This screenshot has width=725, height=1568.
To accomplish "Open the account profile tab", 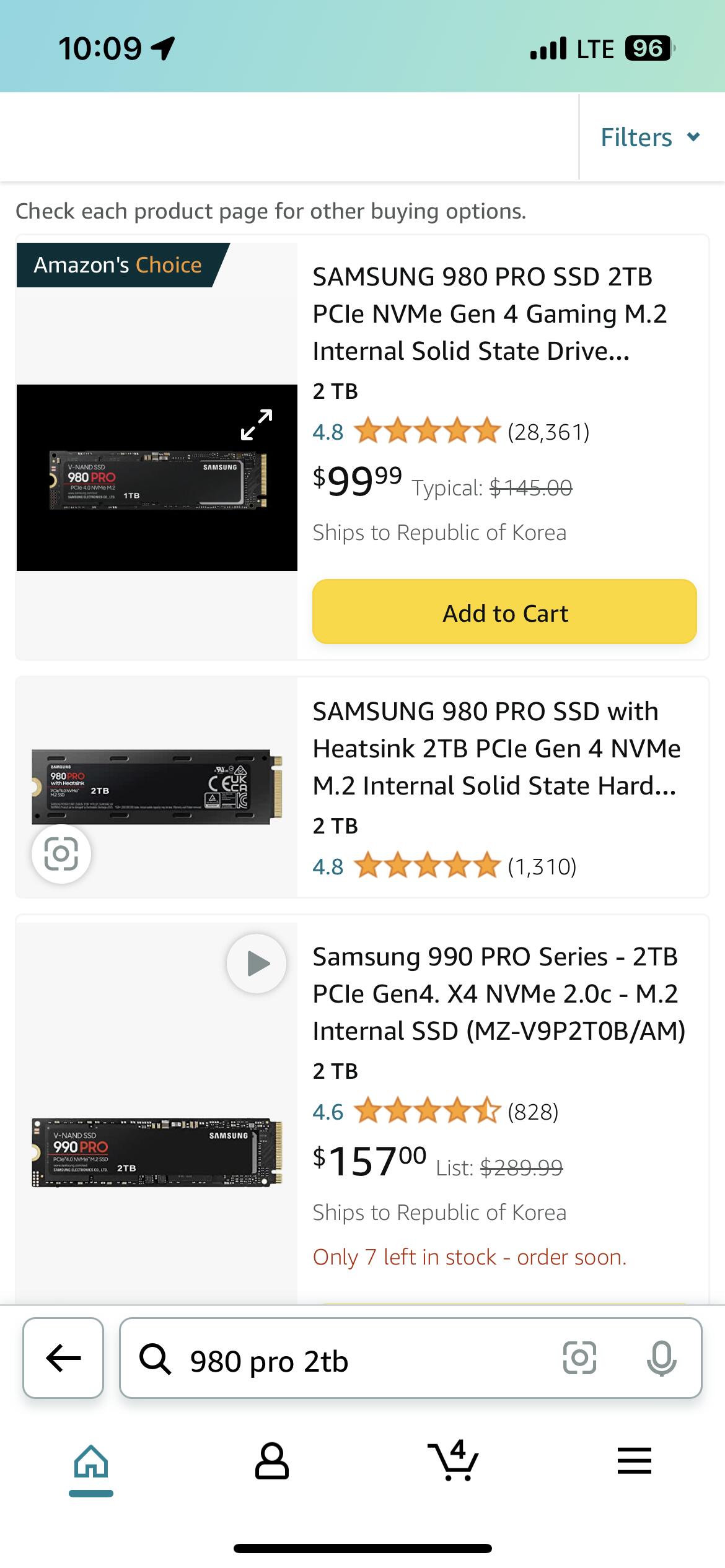I will point(272,1461).
